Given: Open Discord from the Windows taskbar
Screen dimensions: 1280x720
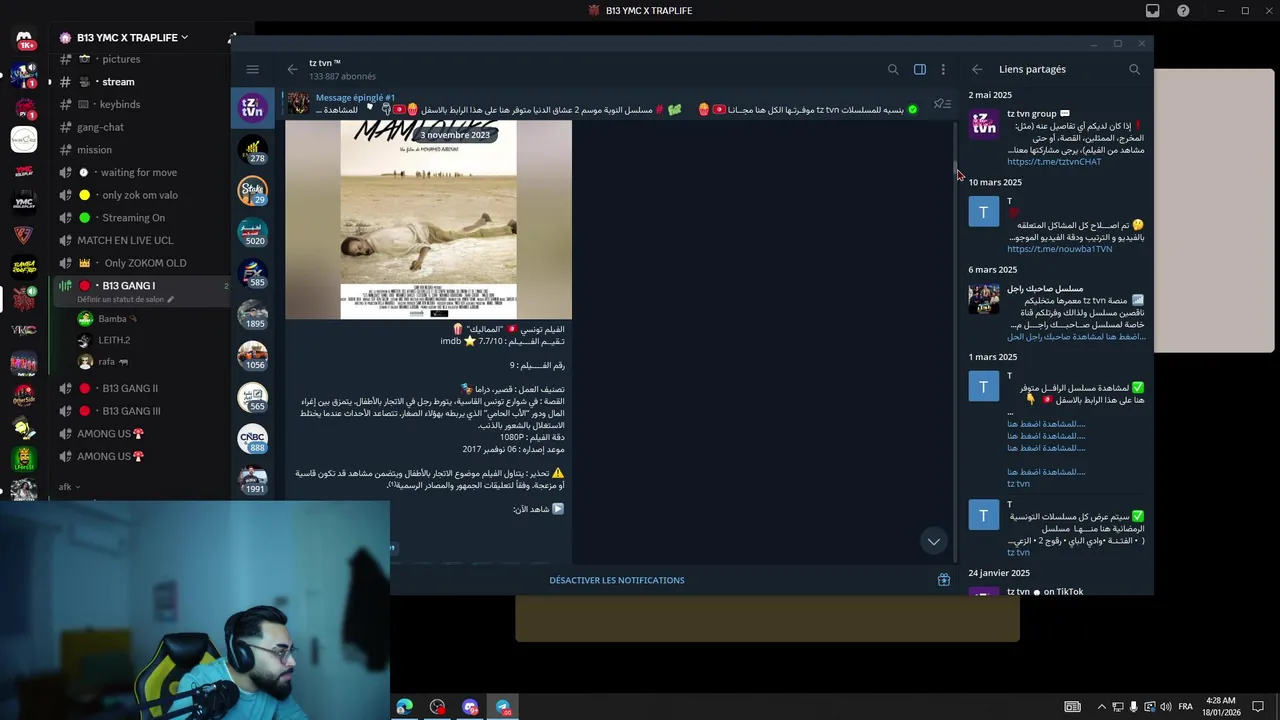Looking at the screenshot, I should coord(470,707).
